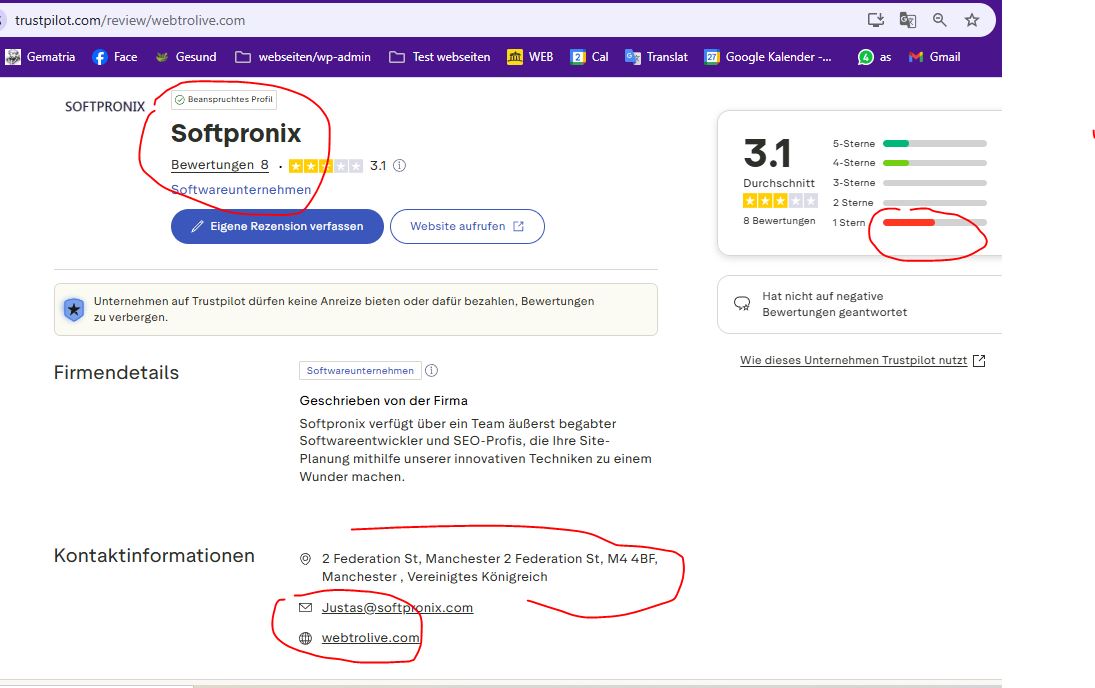This screenshot has height=688, width=1095.
Task: Click the globe icon beside webtrolive.com
Action: [x=305, y=638]
